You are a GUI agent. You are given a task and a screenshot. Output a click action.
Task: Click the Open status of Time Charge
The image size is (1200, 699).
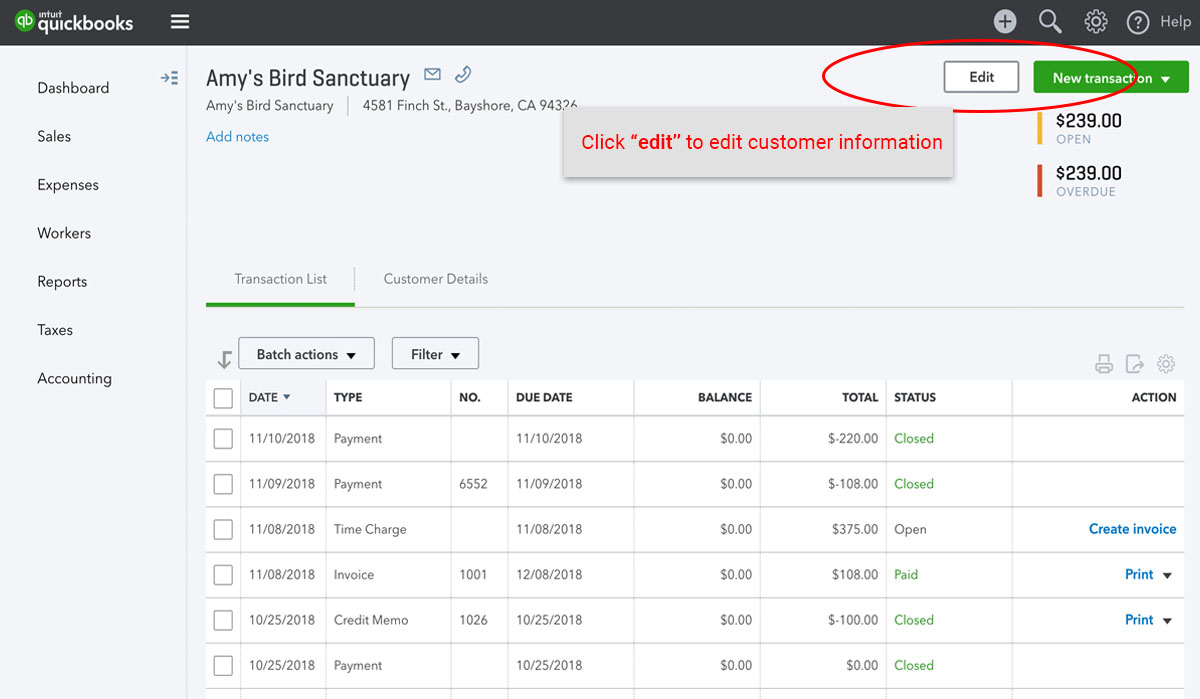pos(910,530)
